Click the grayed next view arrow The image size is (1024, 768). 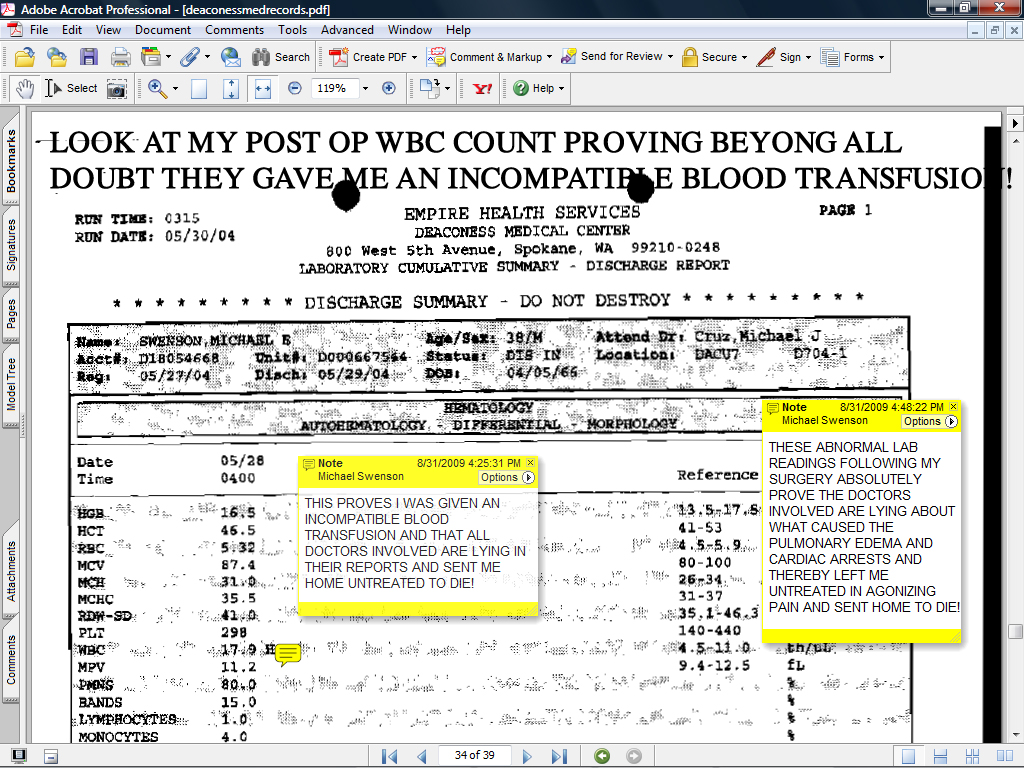point(634,756)
